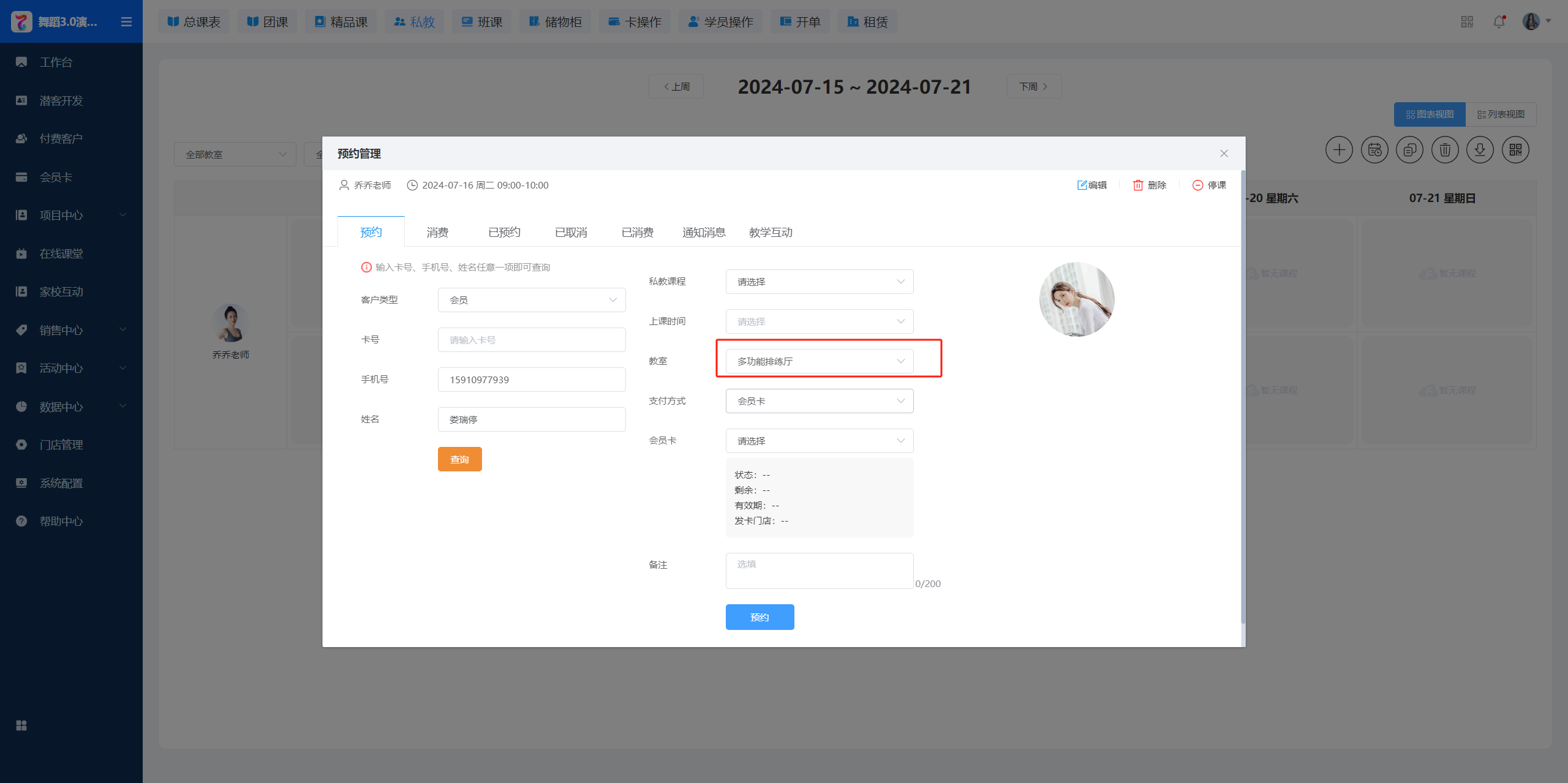Click the QR code icon in the top bar

pos(1466,22)
